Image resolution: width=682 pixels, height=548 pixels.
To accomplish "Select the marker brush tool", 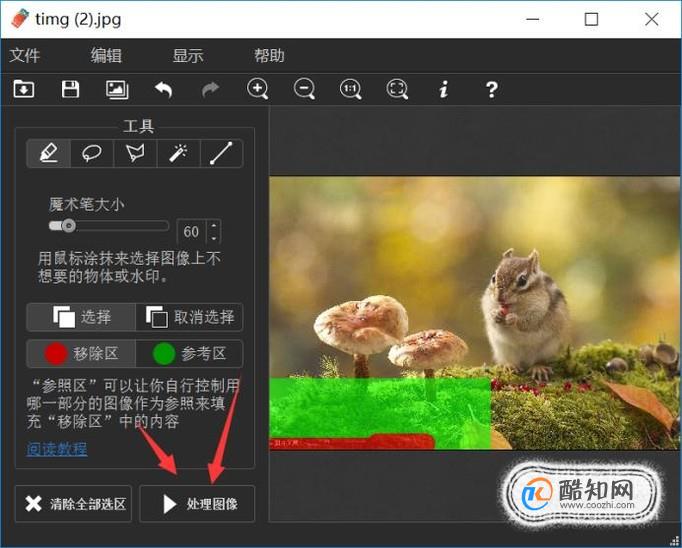I will click(x=48, y=154).
